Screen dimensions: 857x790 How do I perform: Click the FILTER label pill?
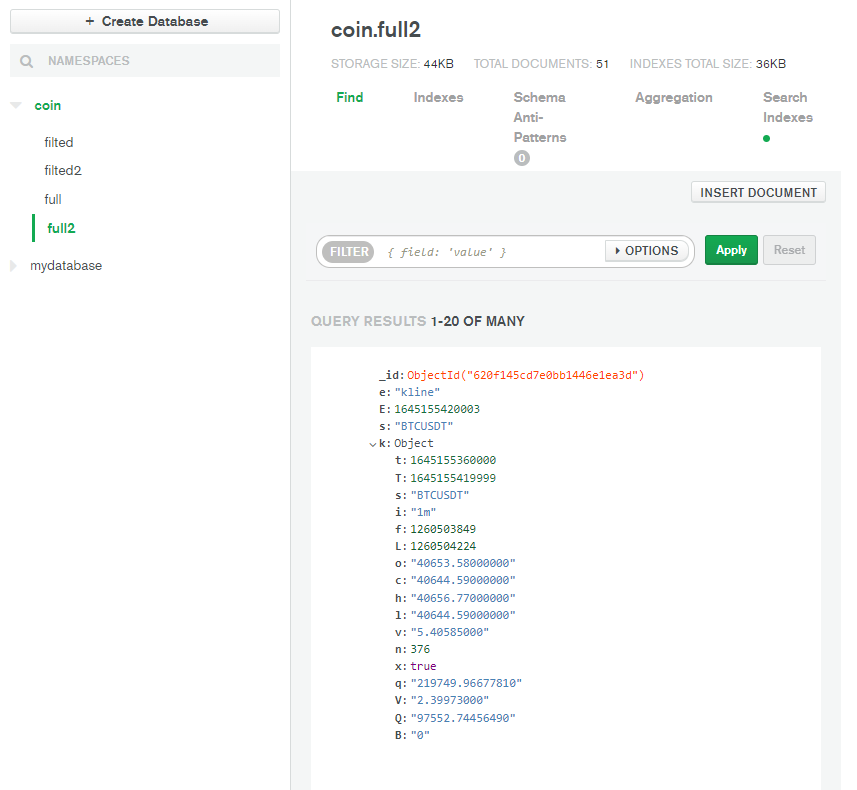click(x=348, y=251)
